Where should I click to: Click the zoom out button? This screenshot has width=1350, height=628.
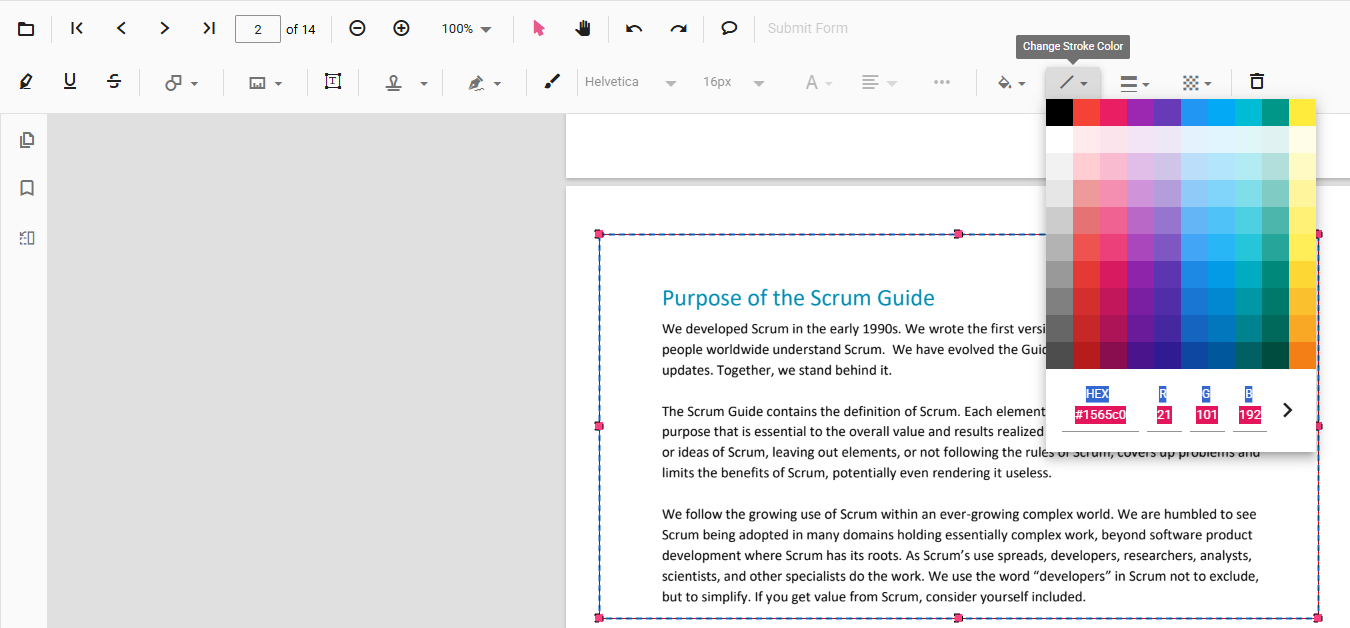point(357,29)
